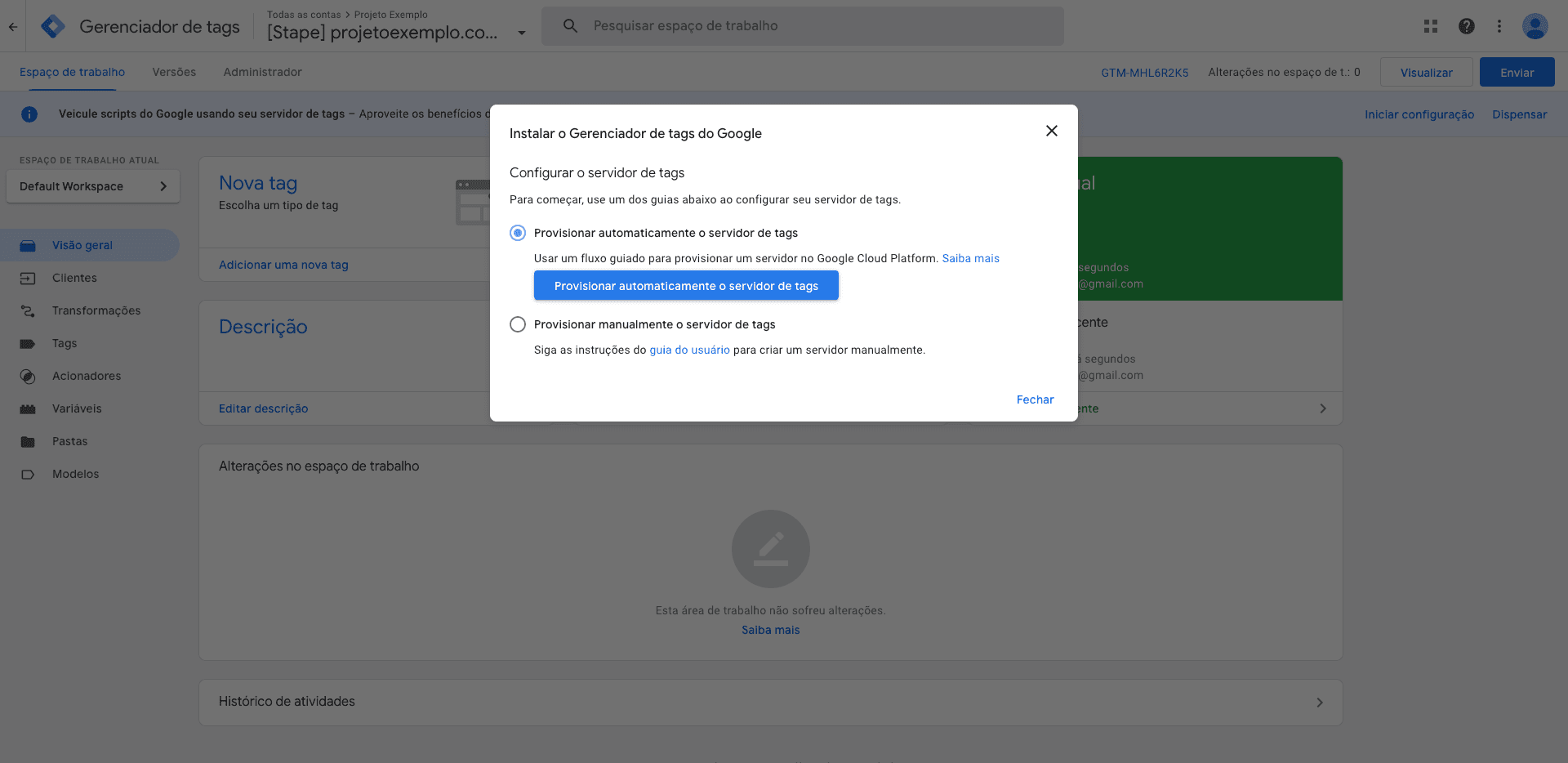Screen dimensions: 1568x763
Task: Close the install dialog with the X
Action: (x=1052, y=131)
